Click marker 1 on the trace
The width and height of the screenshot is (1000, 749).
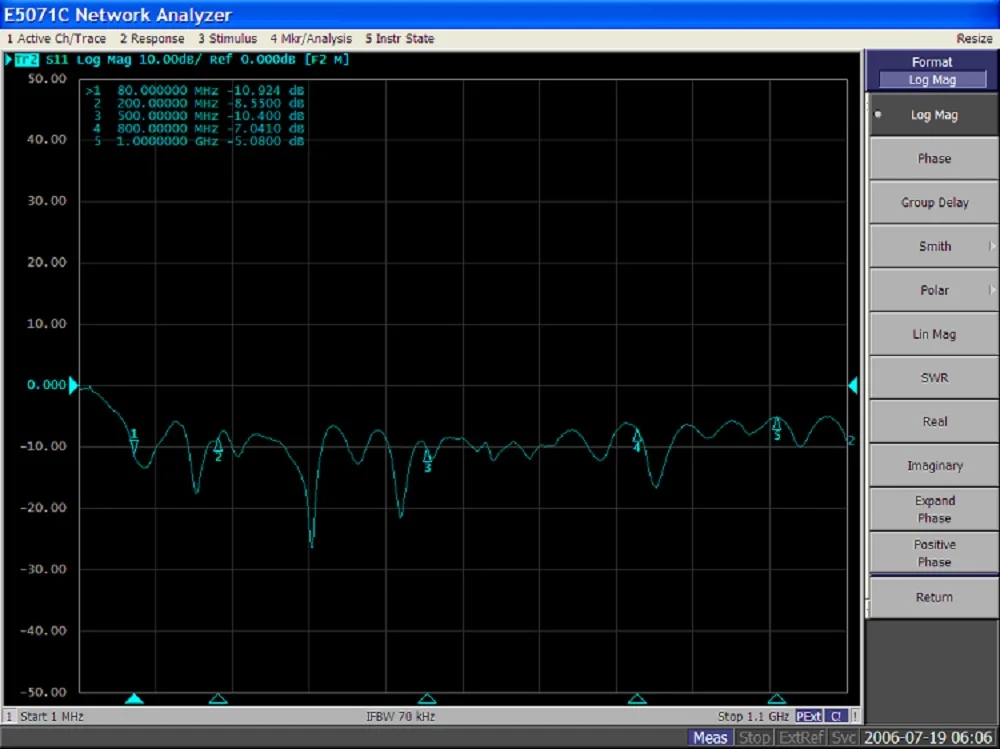click(x=134, y=440)
